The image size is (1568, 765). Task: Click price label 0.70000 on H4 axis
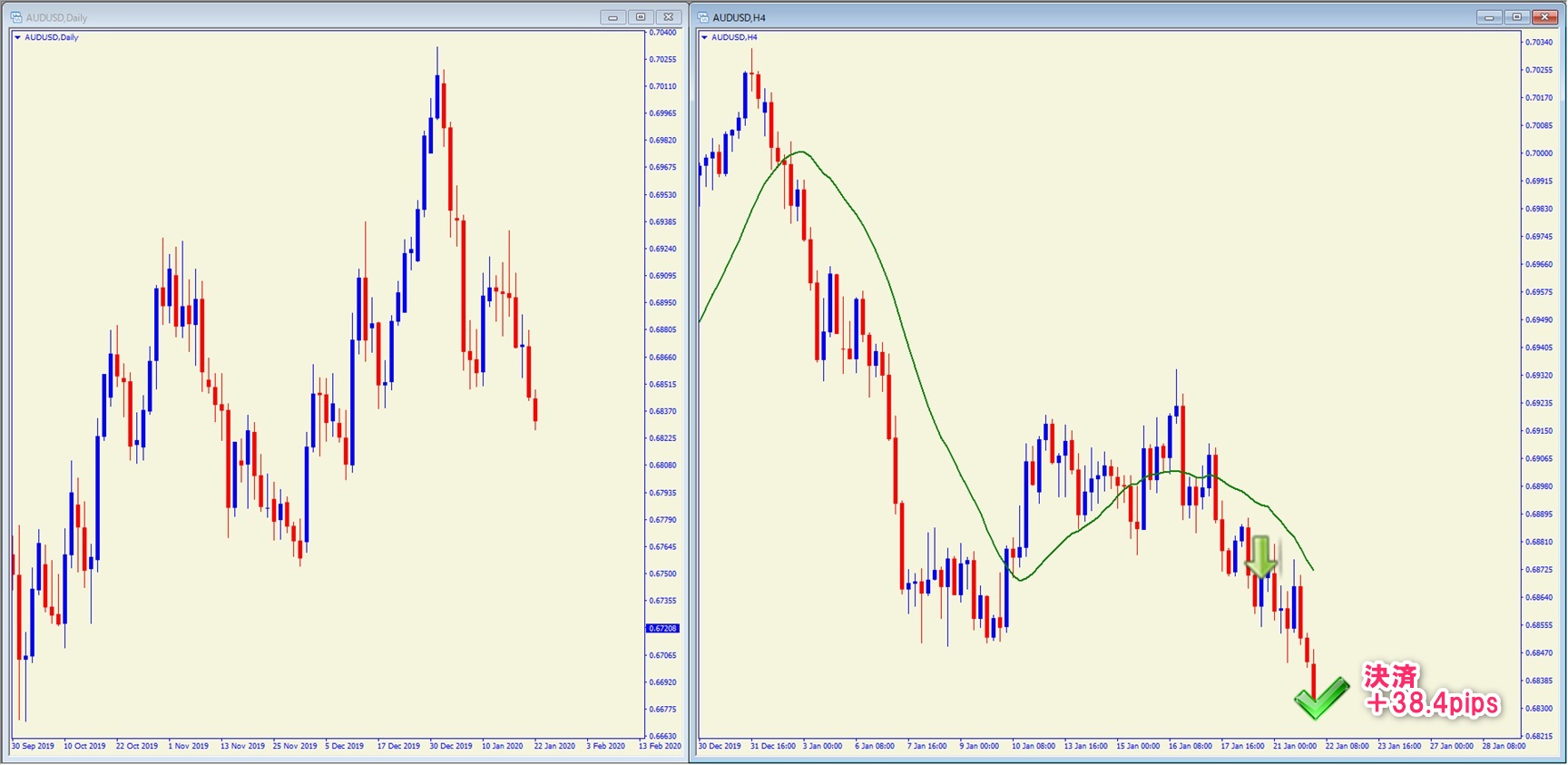point(1539,153)
